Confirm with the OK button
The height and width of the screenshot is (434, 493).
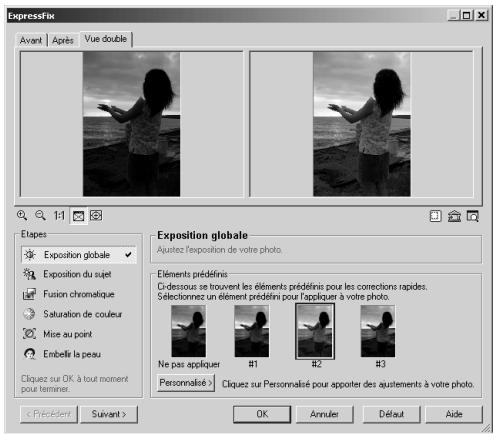click(x=262, y=414)
